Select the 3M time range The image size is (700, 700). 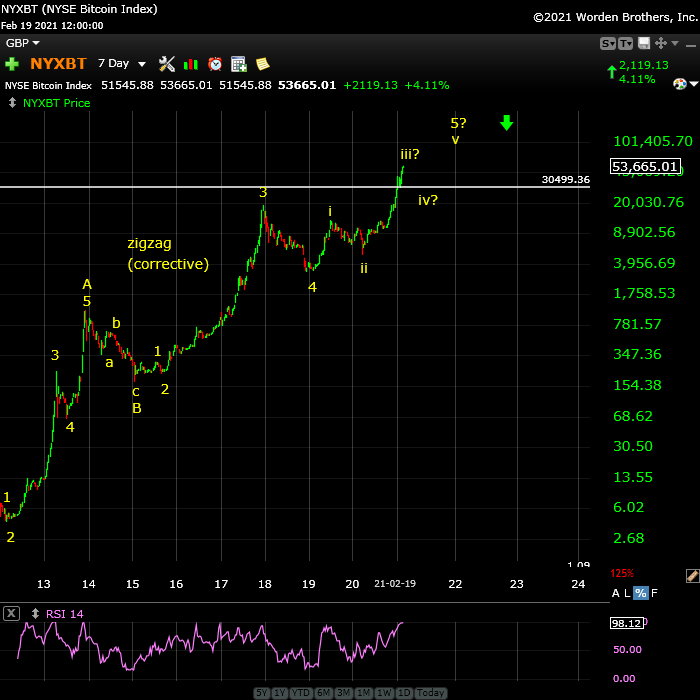click(343, 692)
